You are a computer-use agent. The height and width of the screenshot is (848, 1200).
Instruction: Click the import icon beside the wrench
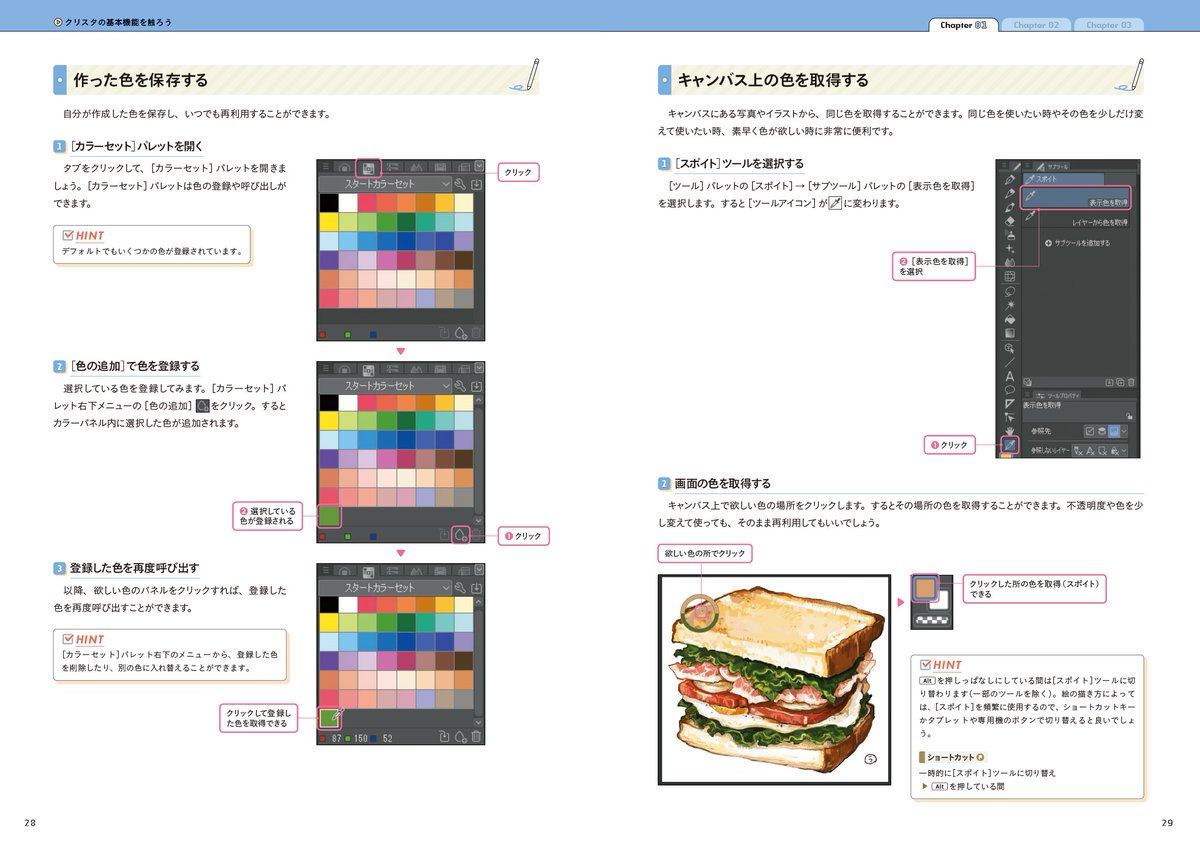point(475,184)
